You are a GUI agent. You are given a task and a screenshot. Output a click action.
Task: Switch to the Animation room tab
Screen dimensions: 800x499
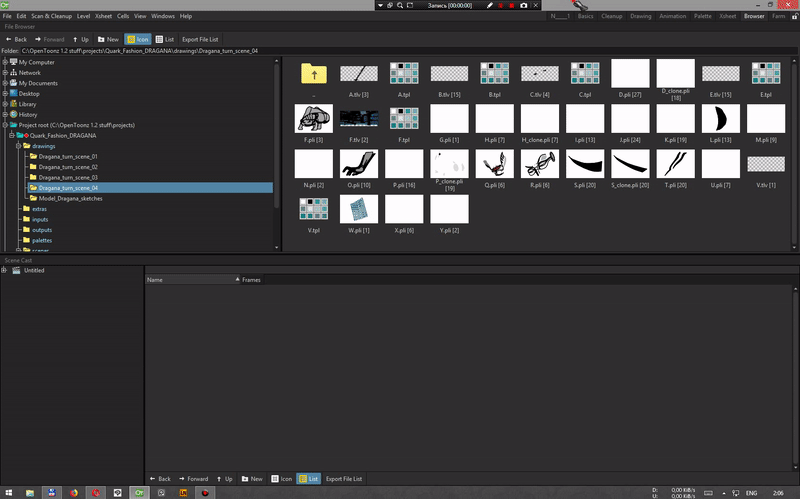point(672,16)
